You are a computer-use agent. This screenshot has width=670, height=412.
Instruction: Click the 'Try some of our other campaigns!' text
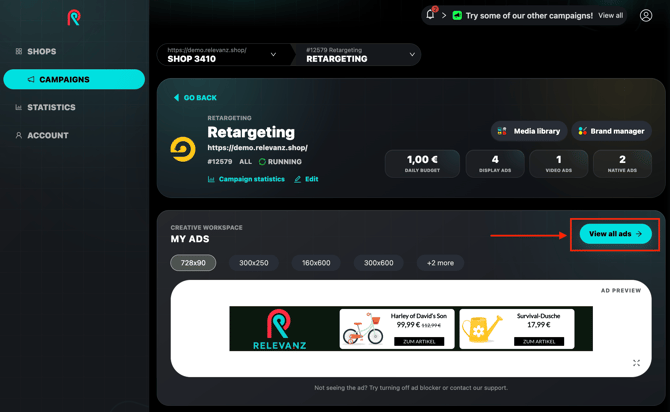529,16
